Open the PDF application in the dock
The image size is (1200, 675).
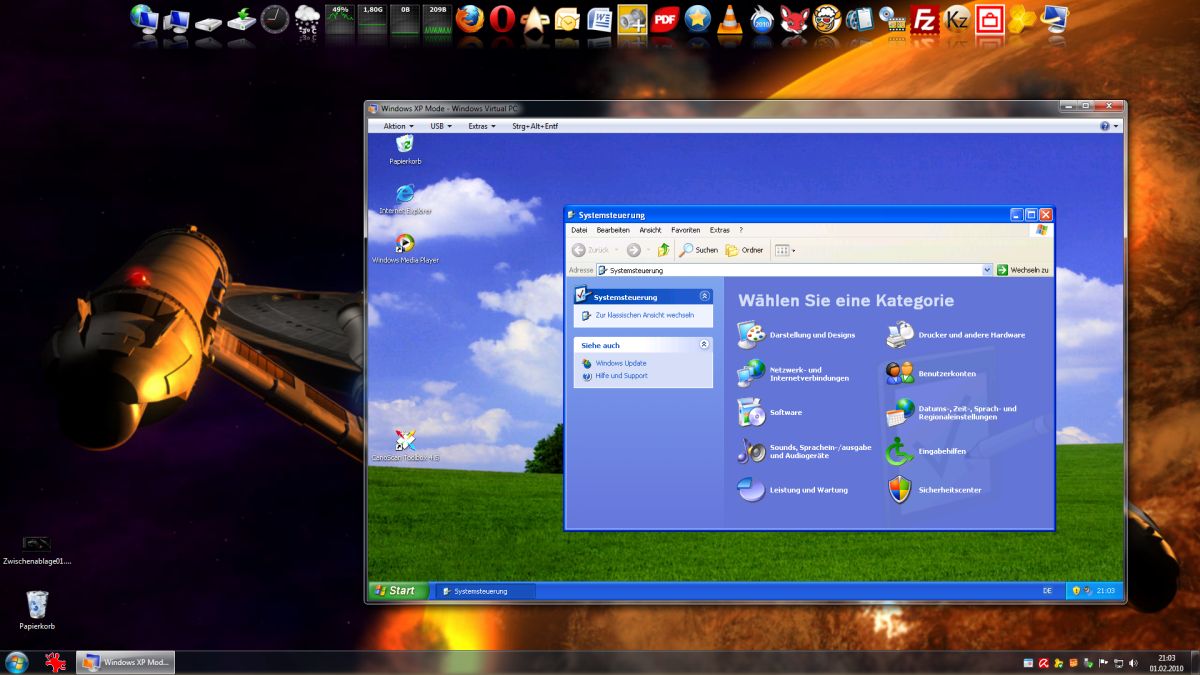click(x=665, y=18)
